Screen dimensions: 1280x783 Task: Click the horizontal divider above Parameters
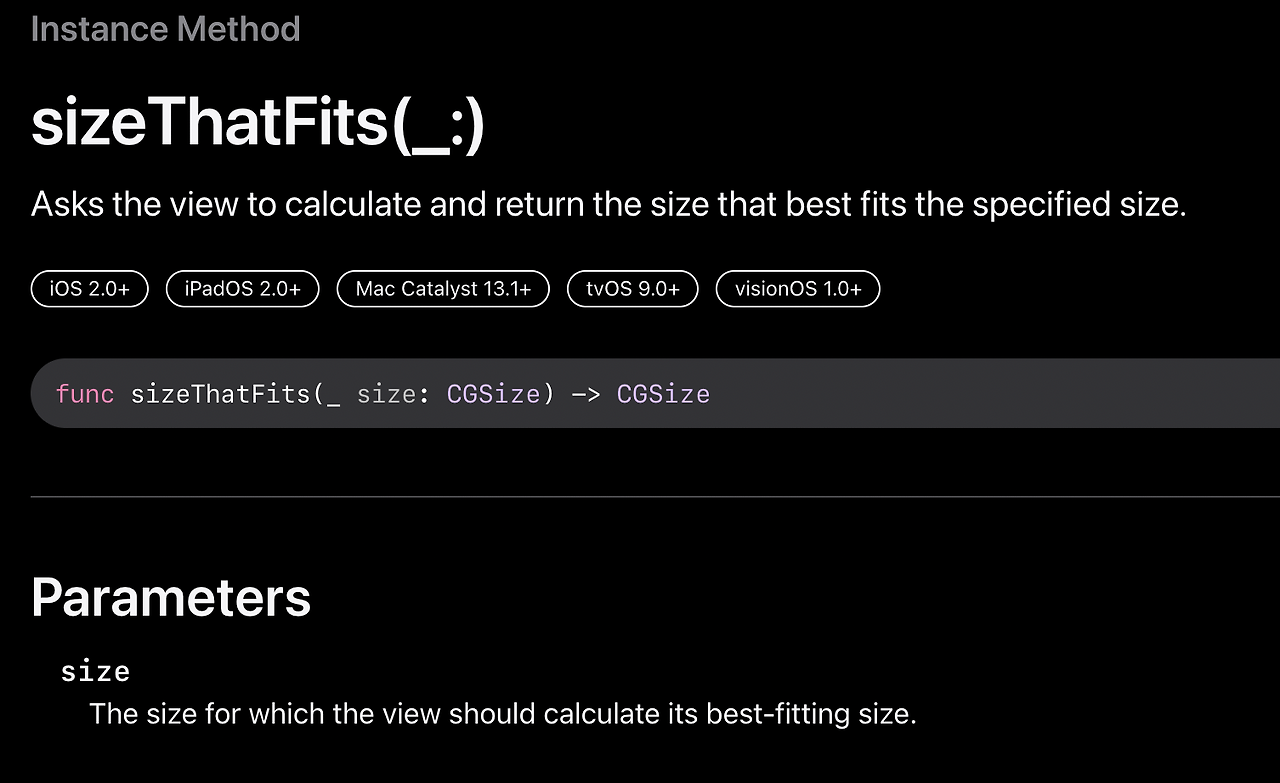(x=655, y=496)
